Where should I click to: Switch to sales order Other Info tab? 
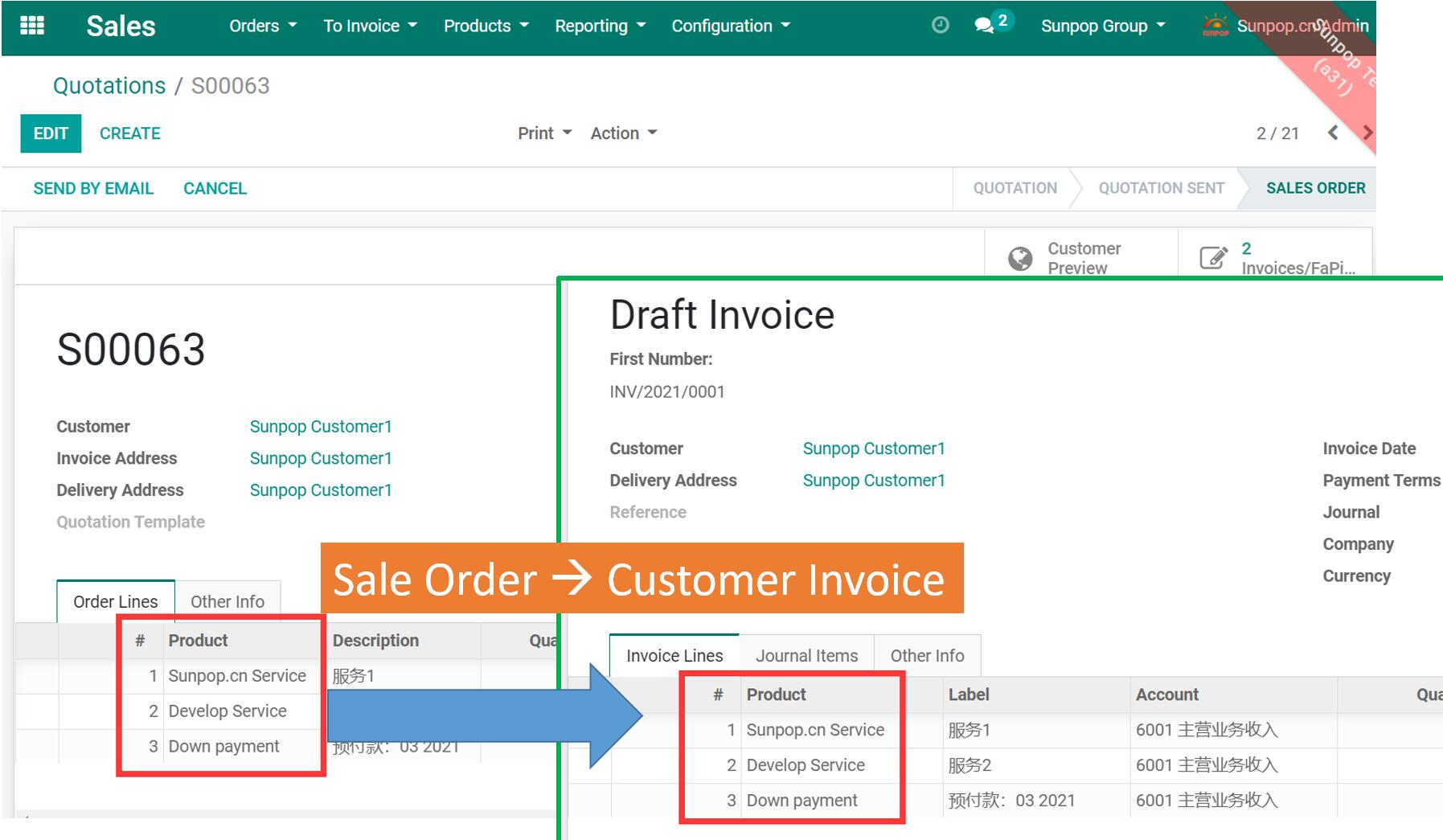(228, 601)
